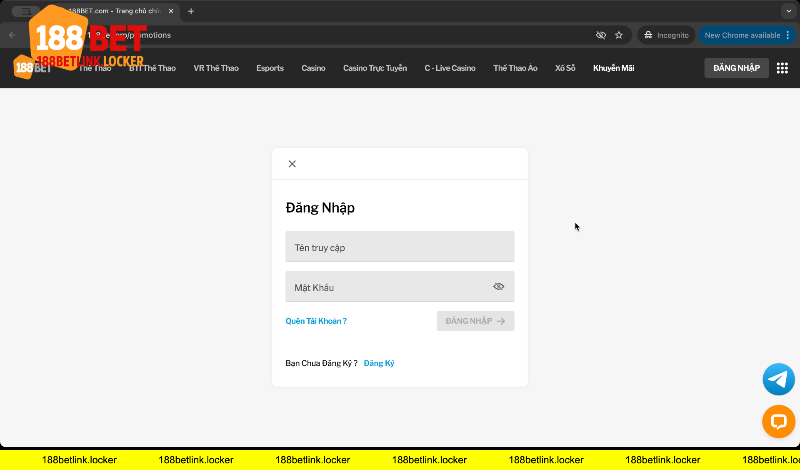Click the New Chrome available update button
The image size is (800, 470).
click(745, 35)
